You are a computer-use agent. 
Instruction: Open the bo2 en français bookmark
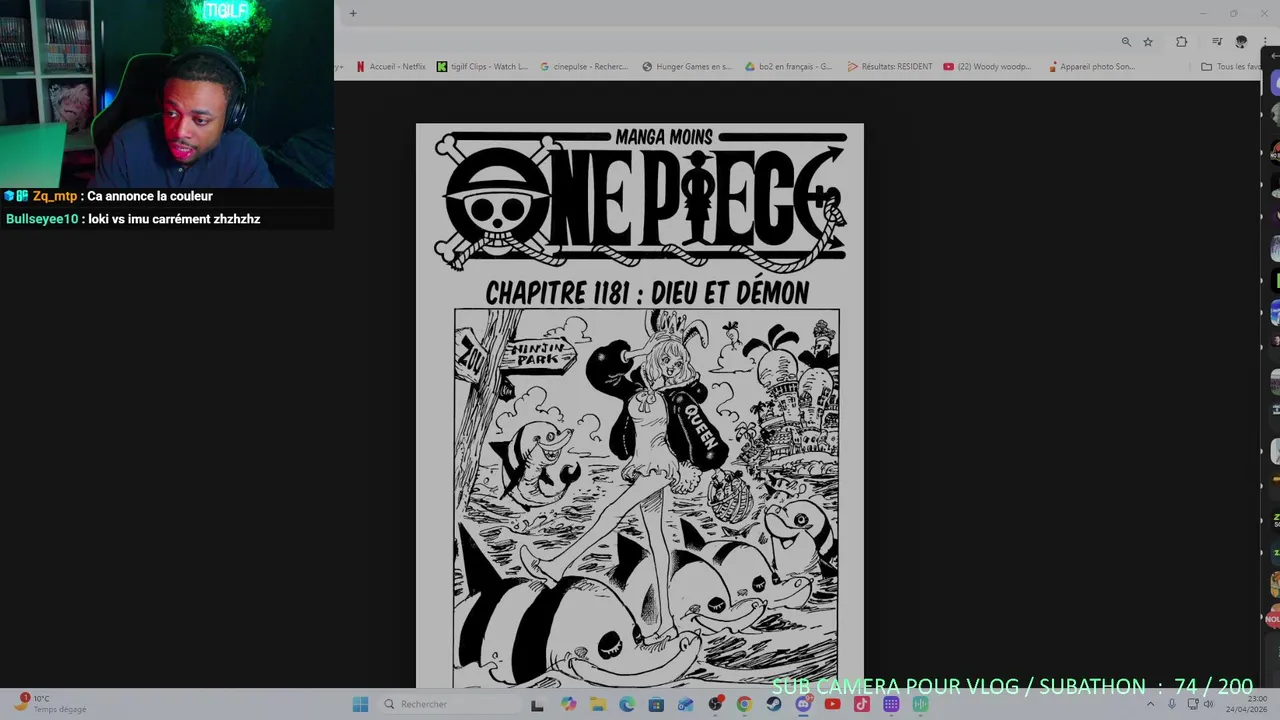click(789, 67)
